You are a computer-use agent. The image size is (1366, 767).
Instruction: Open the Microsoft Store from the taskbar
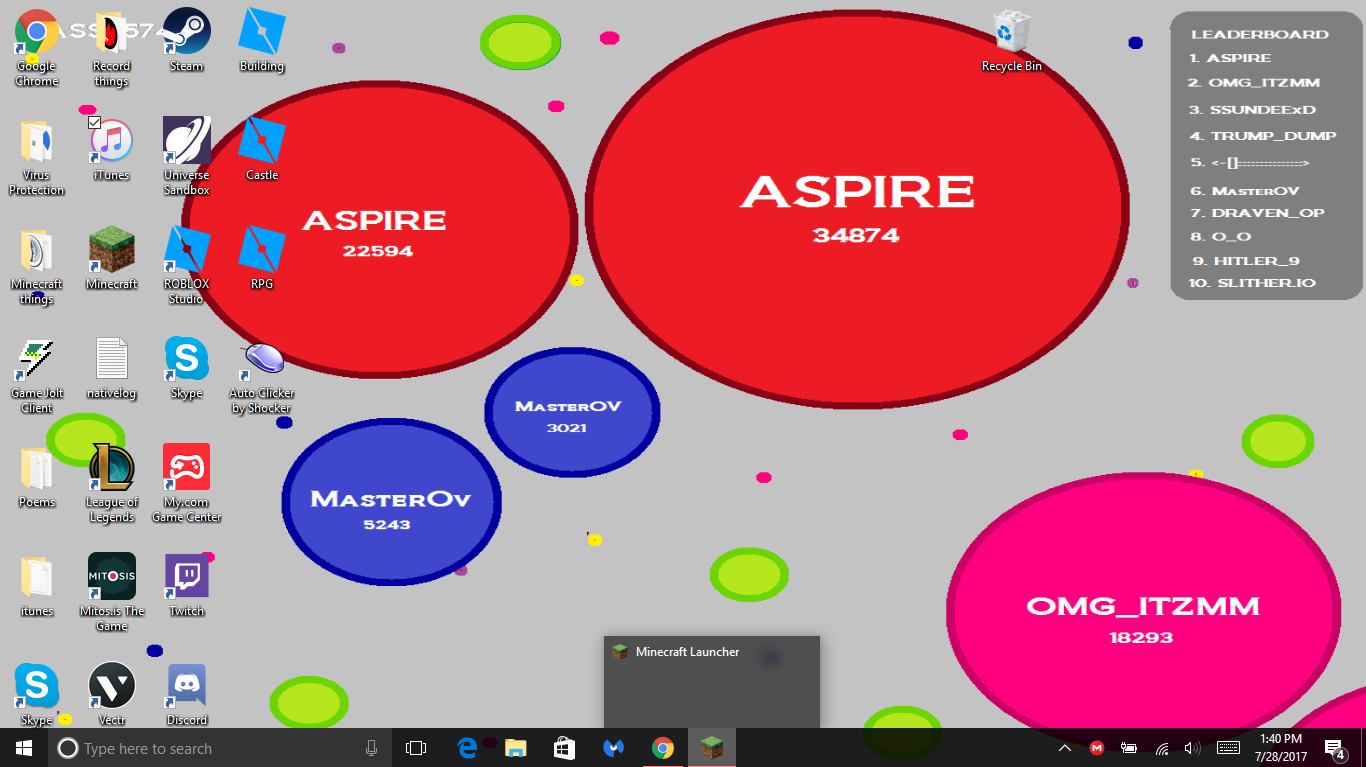[564, 748]
